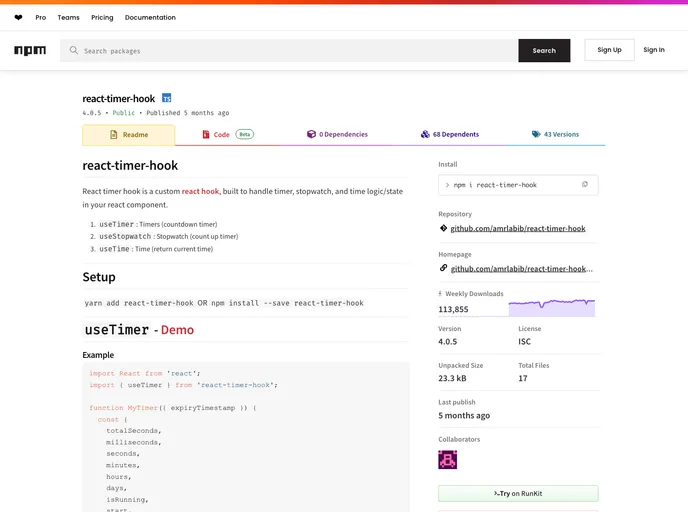Open the github repository link
Image resolution: width=688 pixels, height=512 pixels.
tap(518, 228)
